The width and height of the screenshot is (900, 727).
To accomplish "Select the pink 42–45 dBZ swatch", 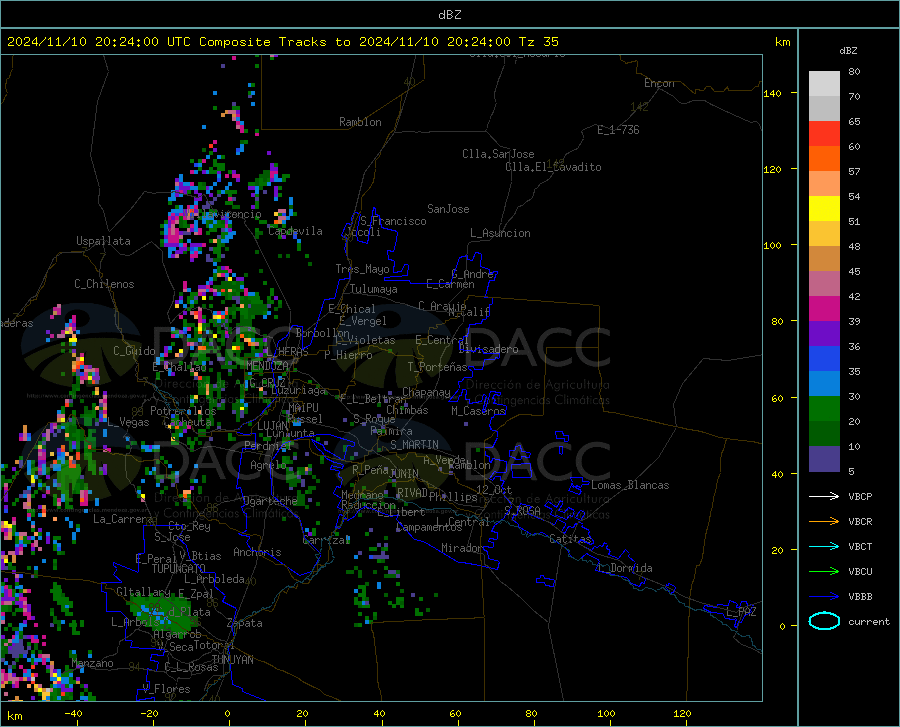I will [824, 284].
